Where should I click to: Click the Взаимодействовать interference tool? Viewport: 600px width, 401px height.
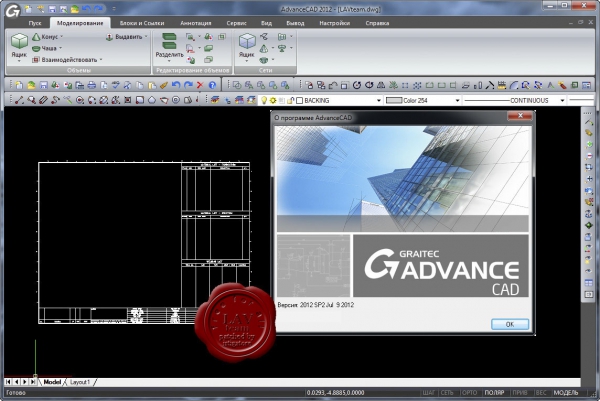pyautogui.click(x=65, y=60)
